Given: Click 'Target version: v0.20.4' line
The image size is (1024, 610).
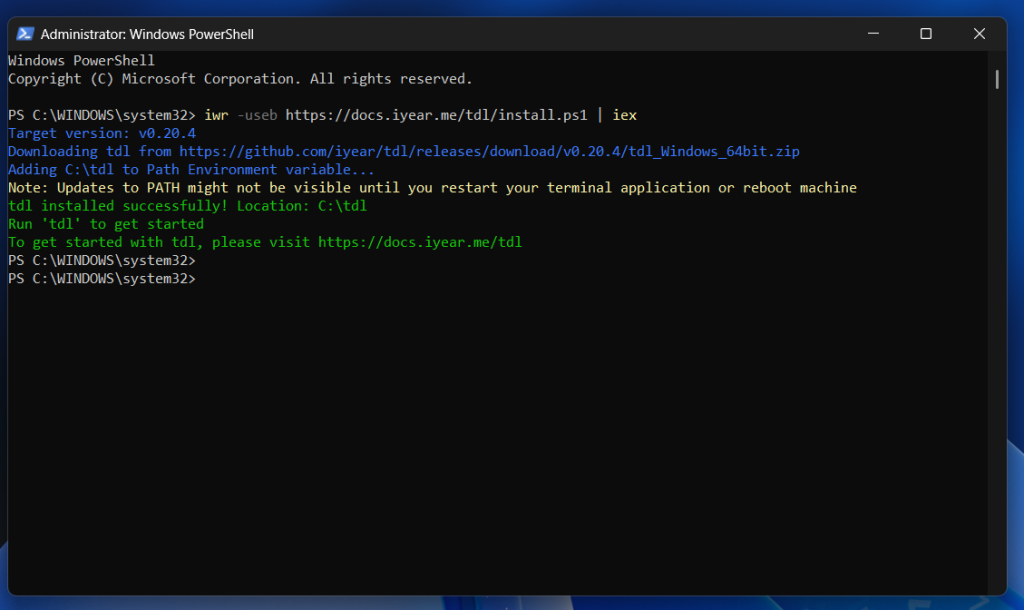Looking at the screenshot, I should 102,133.
